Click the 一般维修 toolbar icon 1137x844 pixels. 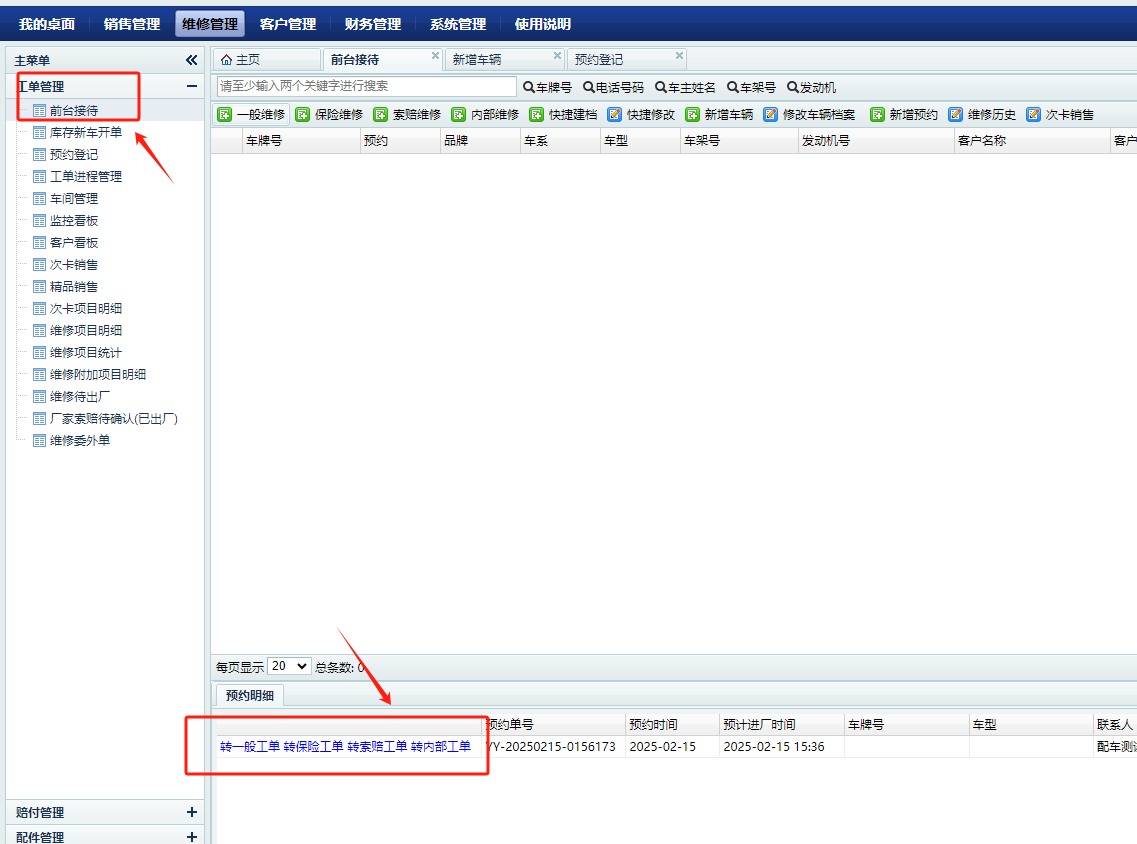coord(225,115)
